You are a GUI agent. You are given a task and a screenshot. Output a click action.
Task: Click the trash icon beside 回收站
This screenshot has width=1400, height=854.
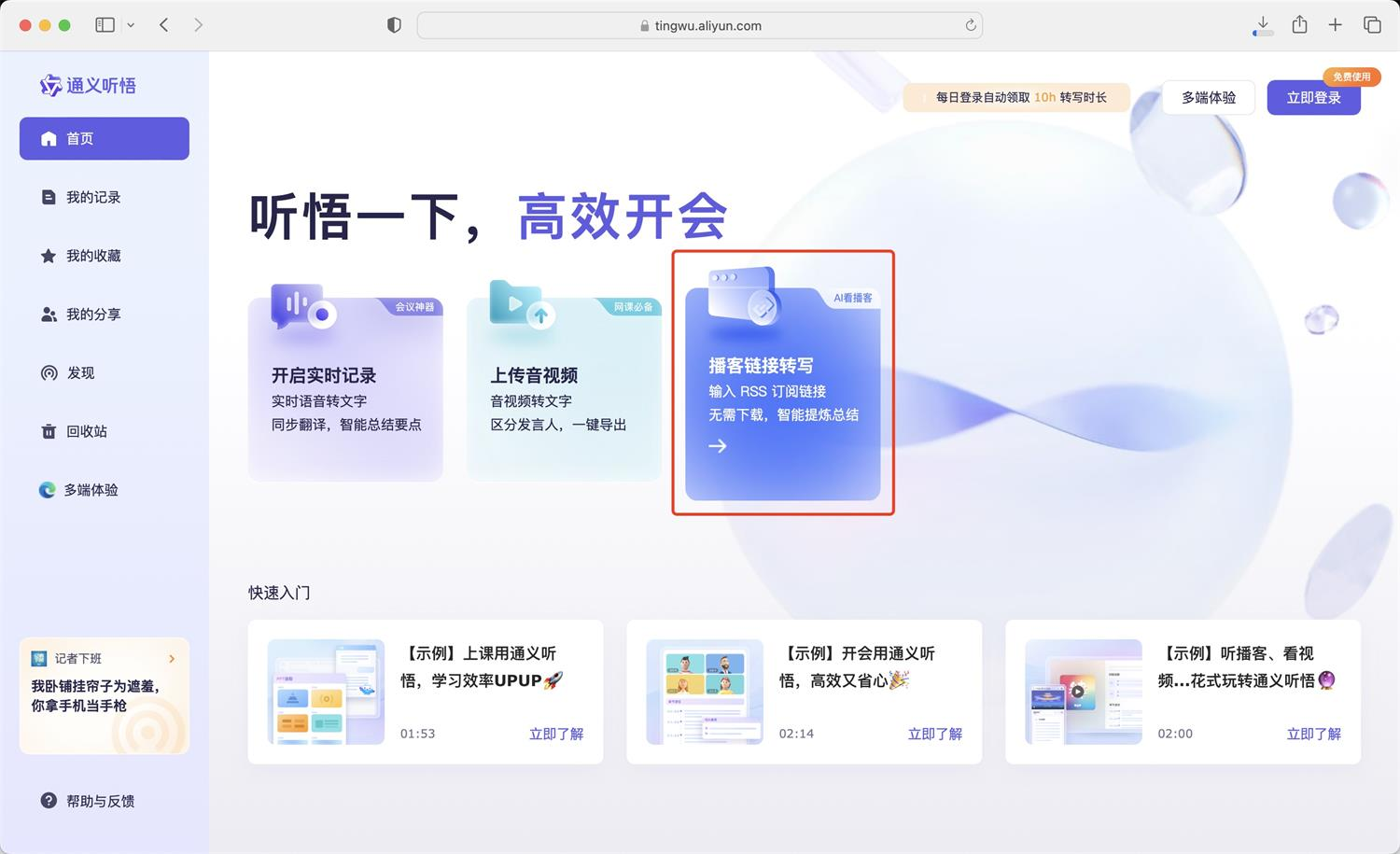coord(49,431)
